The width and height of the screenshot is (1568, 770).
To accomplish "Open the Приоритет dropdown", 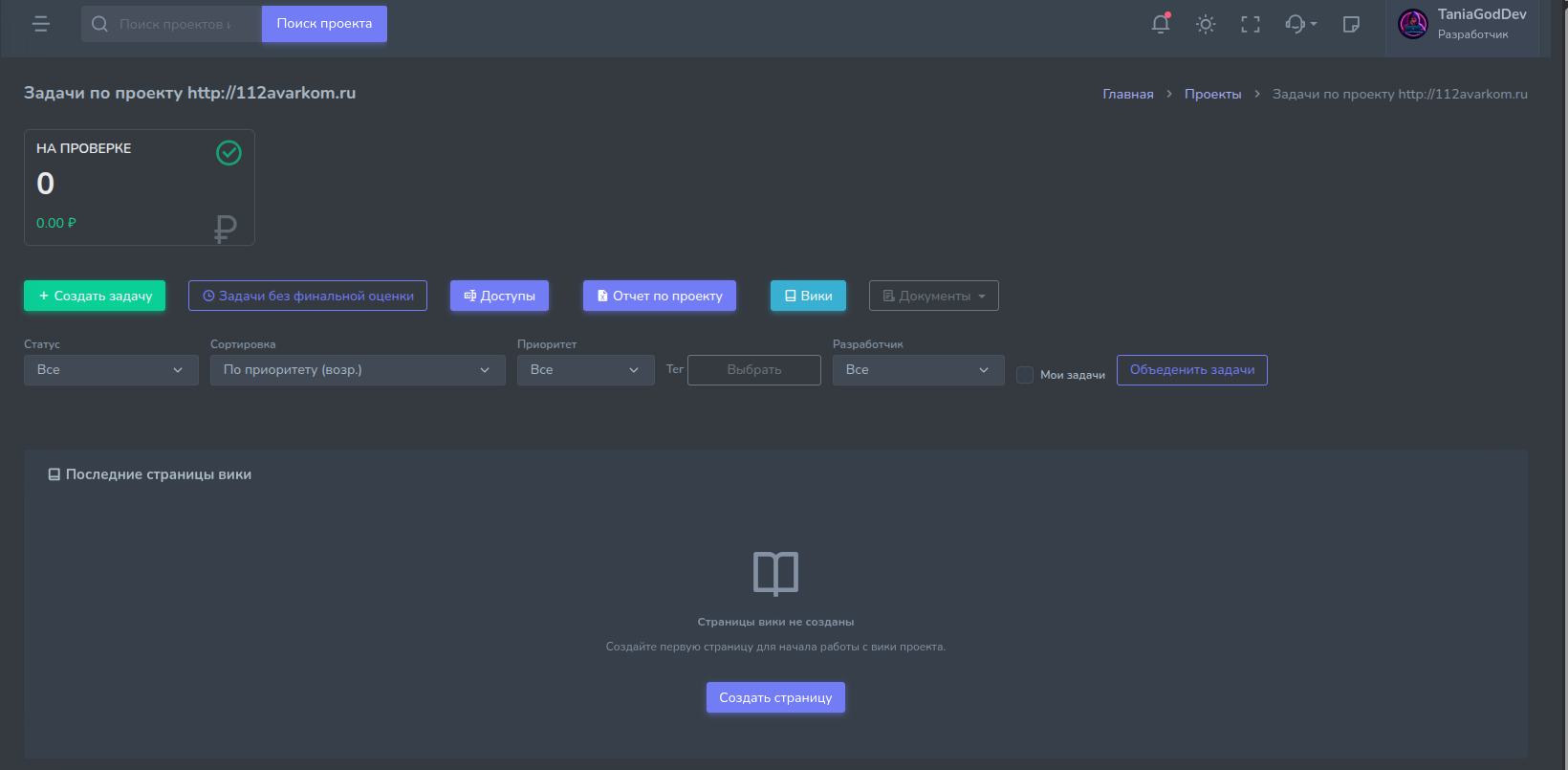I will [586, 370].
